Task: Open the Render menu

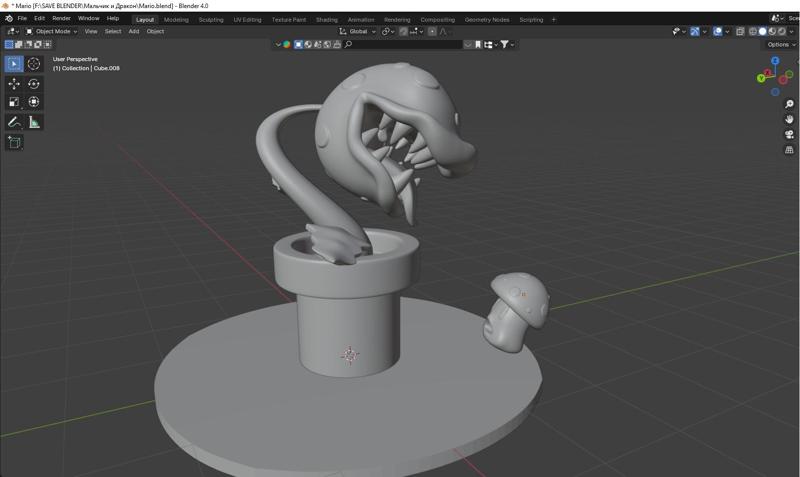Action: pos(61,18)
